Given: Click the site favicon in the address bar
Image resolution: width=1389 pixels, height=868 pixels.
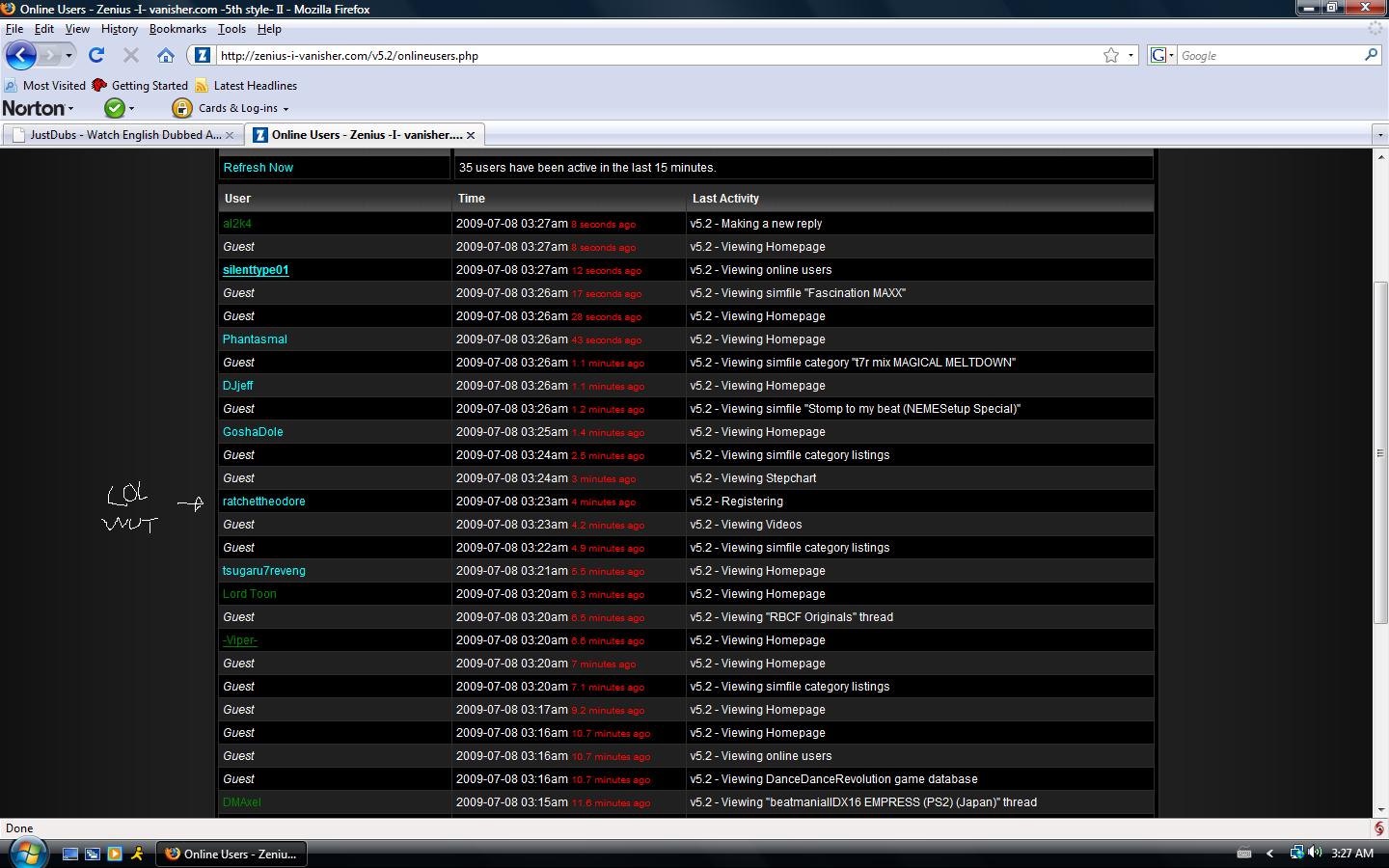Looking at the screenshot, I should coord(203,55).
